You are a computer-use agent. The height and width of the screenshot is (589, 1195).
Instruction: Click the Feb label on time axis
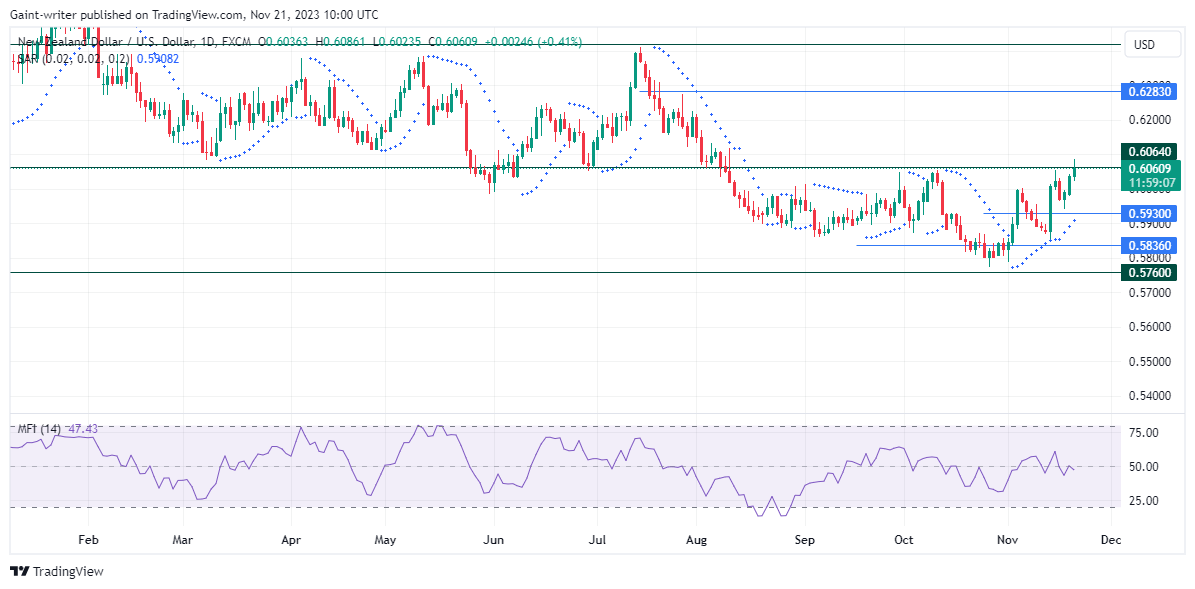click(88, 539)
